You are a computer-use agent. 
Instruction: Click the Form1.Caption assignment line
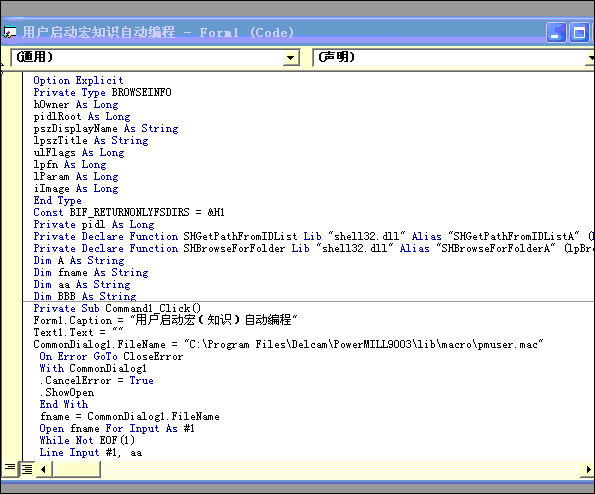(165, 321)
